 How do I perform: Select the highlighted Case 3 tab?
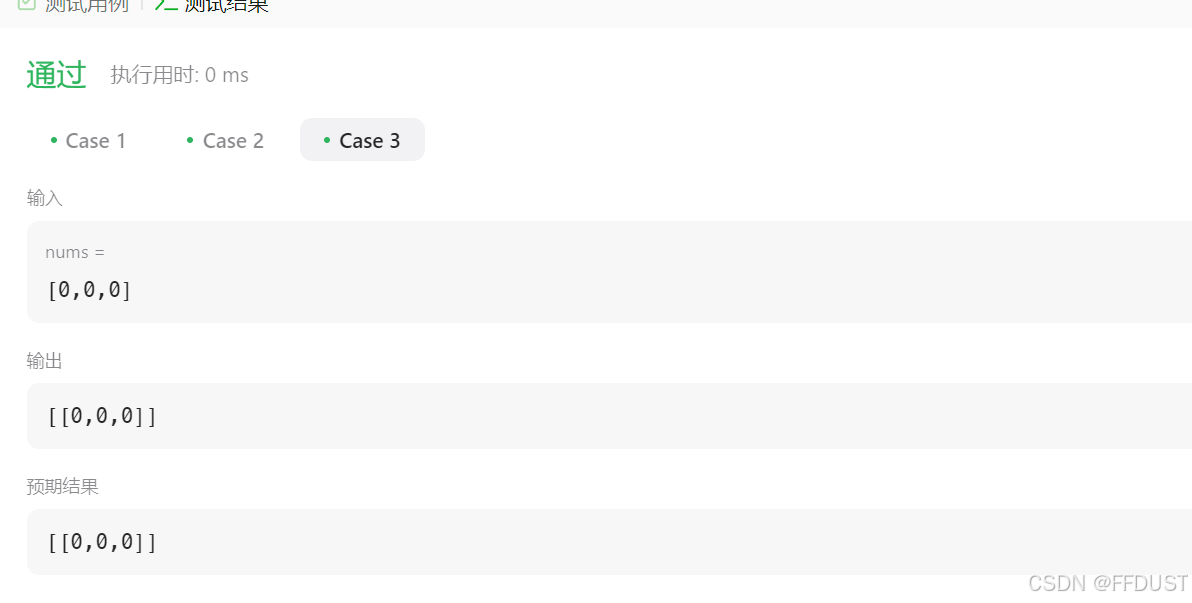(362, 140)
